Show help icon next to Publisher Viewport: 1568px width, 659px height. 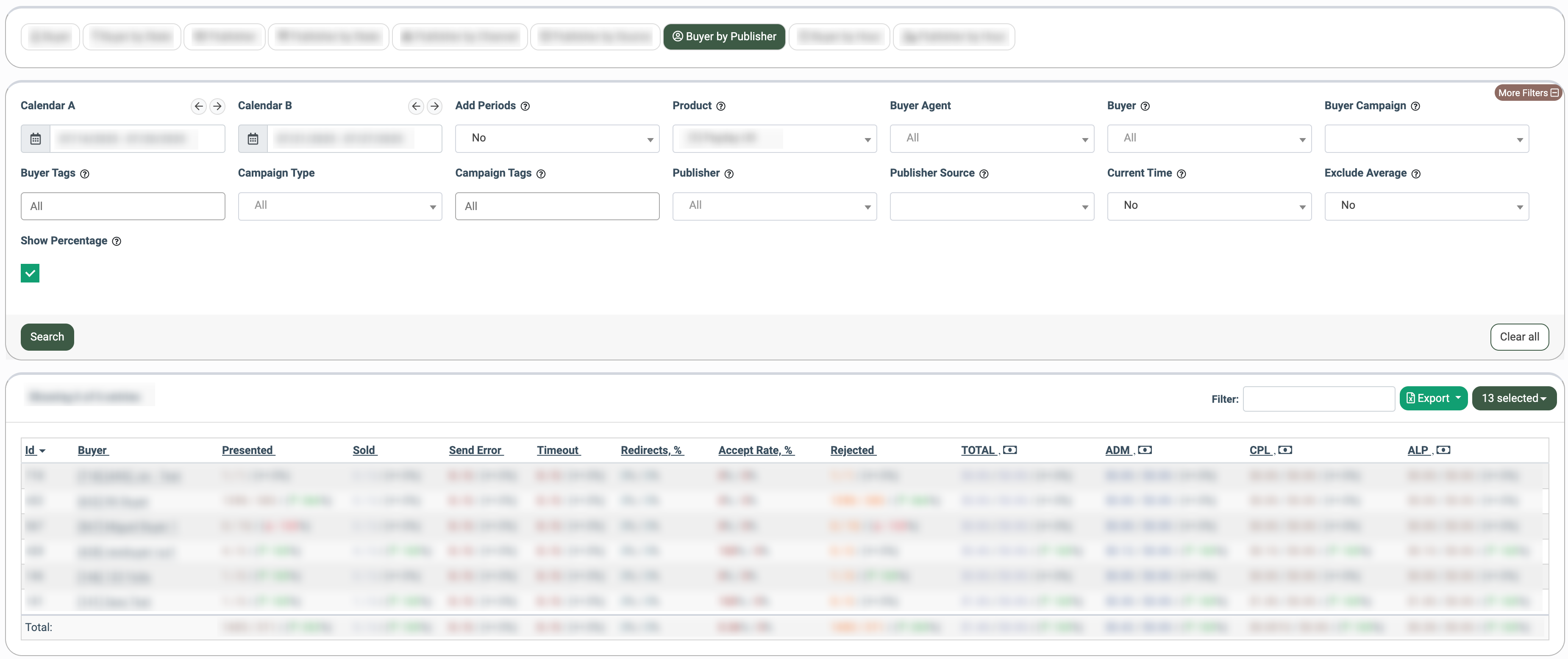[728, 173]
